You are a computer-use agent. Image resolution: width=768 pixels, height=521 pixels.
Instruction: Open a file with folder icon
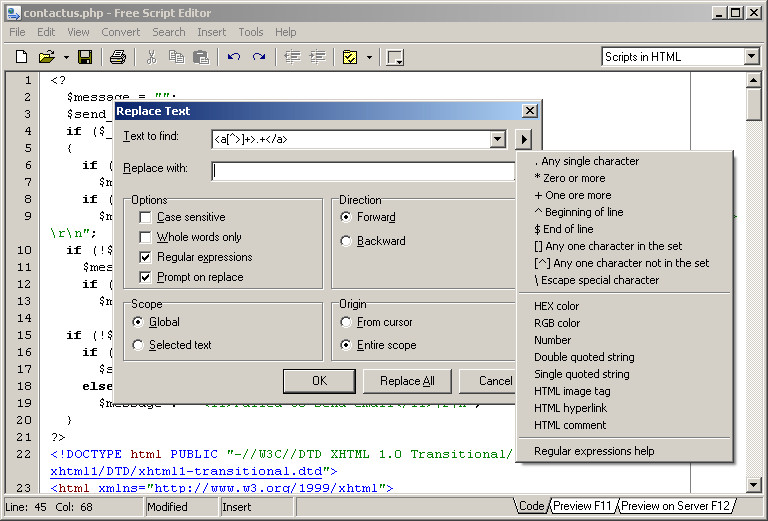[47, 57]
